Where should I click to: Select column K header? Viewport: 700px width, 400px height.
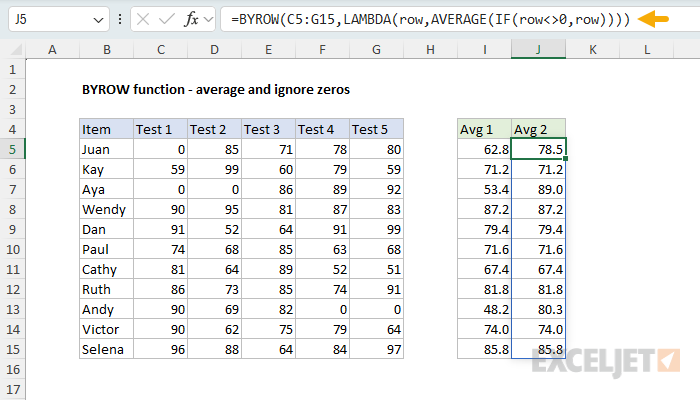(593, 50)
